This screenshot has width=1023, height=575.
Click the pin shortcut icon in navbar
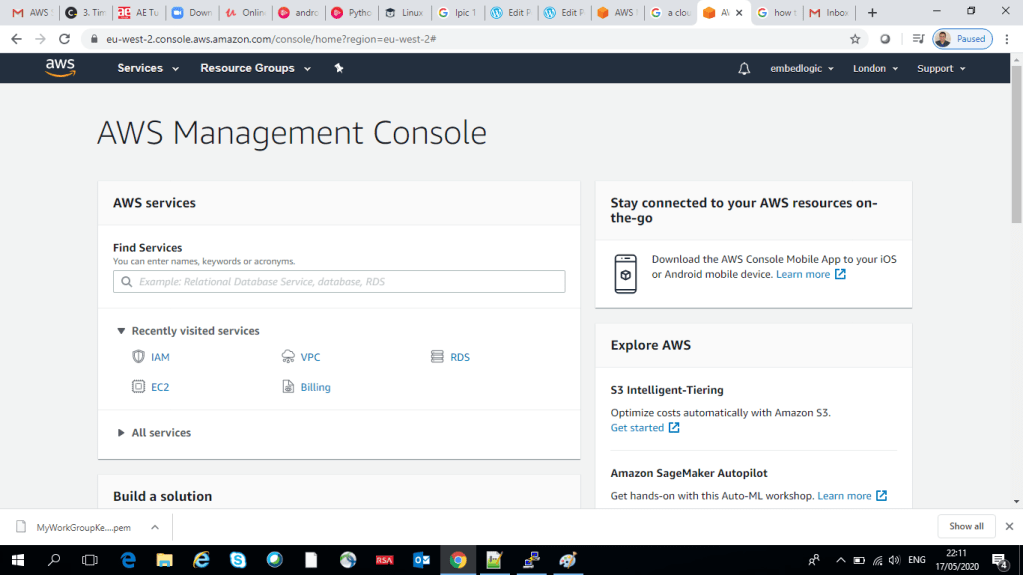(339, 68)
